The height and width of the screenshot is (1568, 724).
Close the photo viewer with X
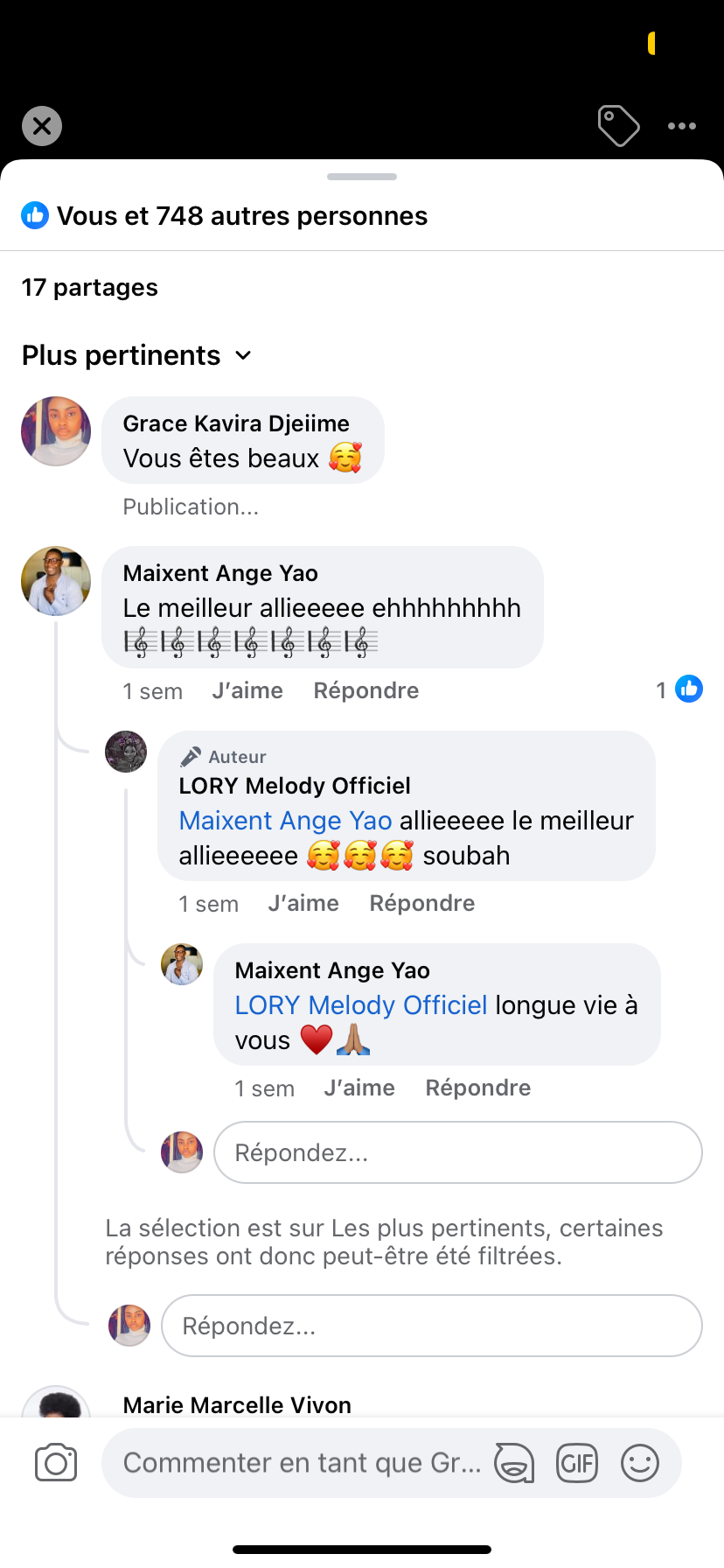tap(42, 126)
